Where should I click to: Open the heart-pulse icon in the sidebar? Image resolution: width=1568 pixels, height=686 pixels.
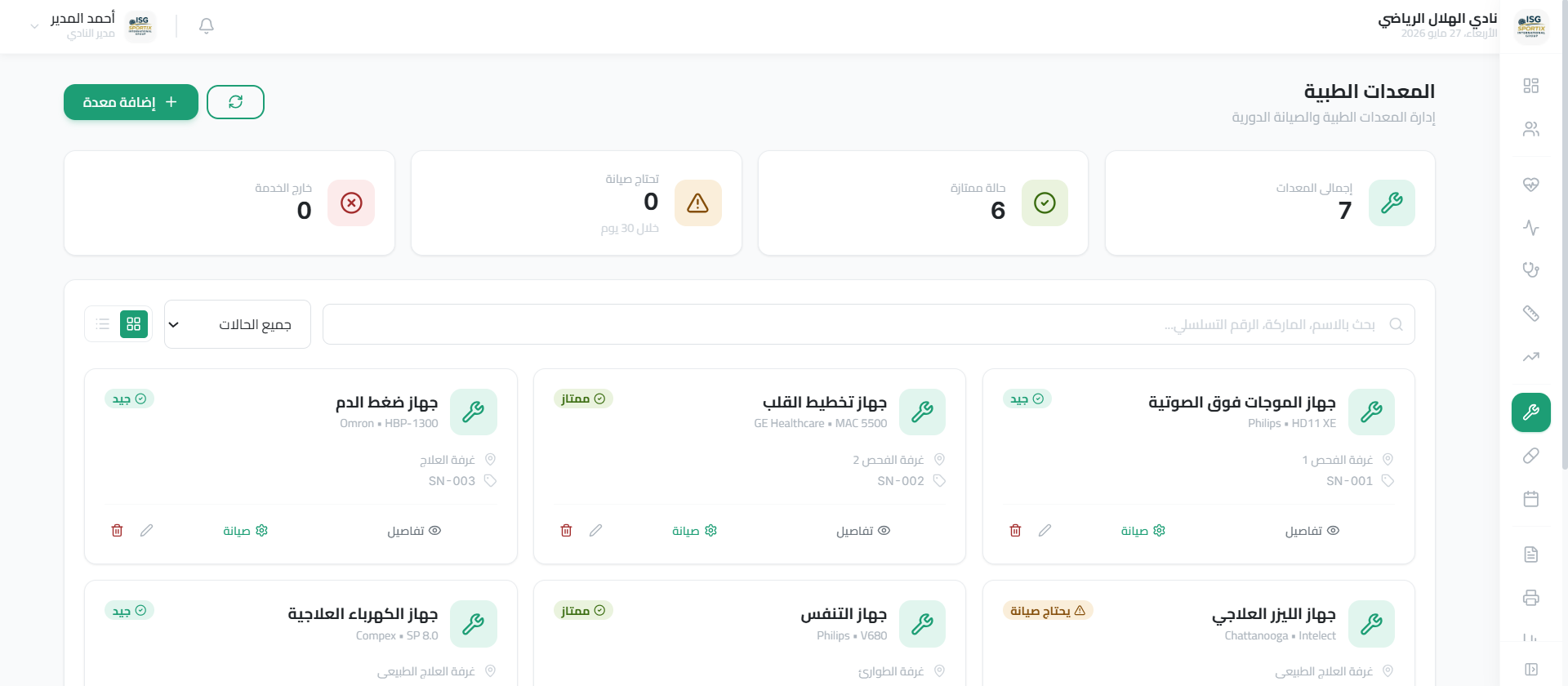(x=1531, y=185)
